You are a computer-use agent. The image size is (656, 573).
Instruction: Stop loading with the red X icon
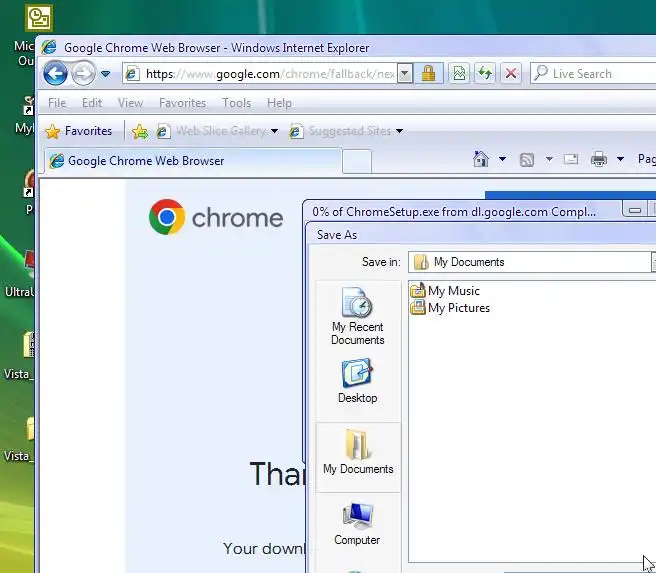tap(511, 74)
